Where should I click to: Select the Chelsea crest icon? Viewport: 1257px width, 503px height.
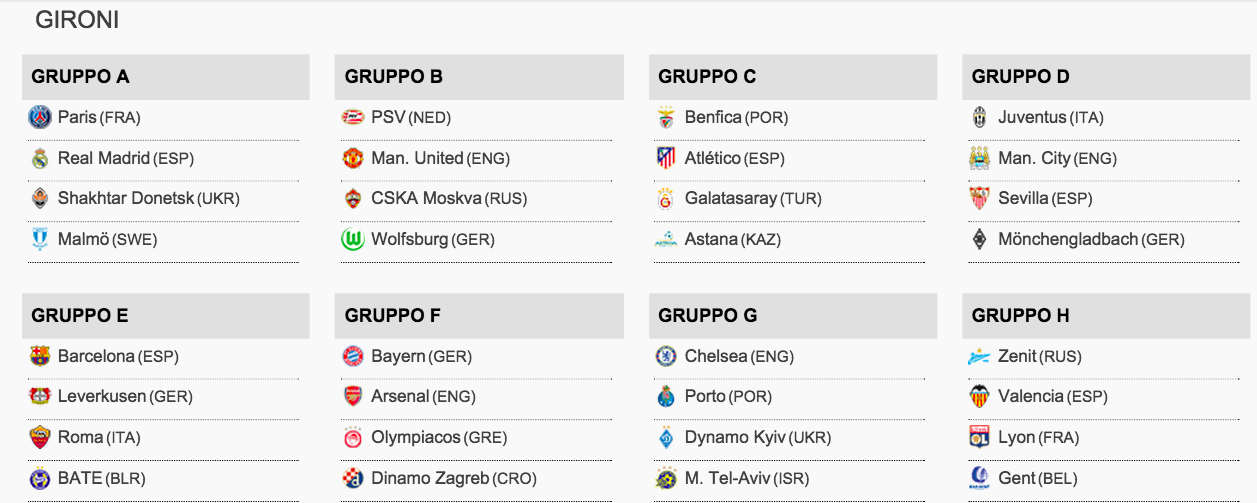click(x=667, y=356)
